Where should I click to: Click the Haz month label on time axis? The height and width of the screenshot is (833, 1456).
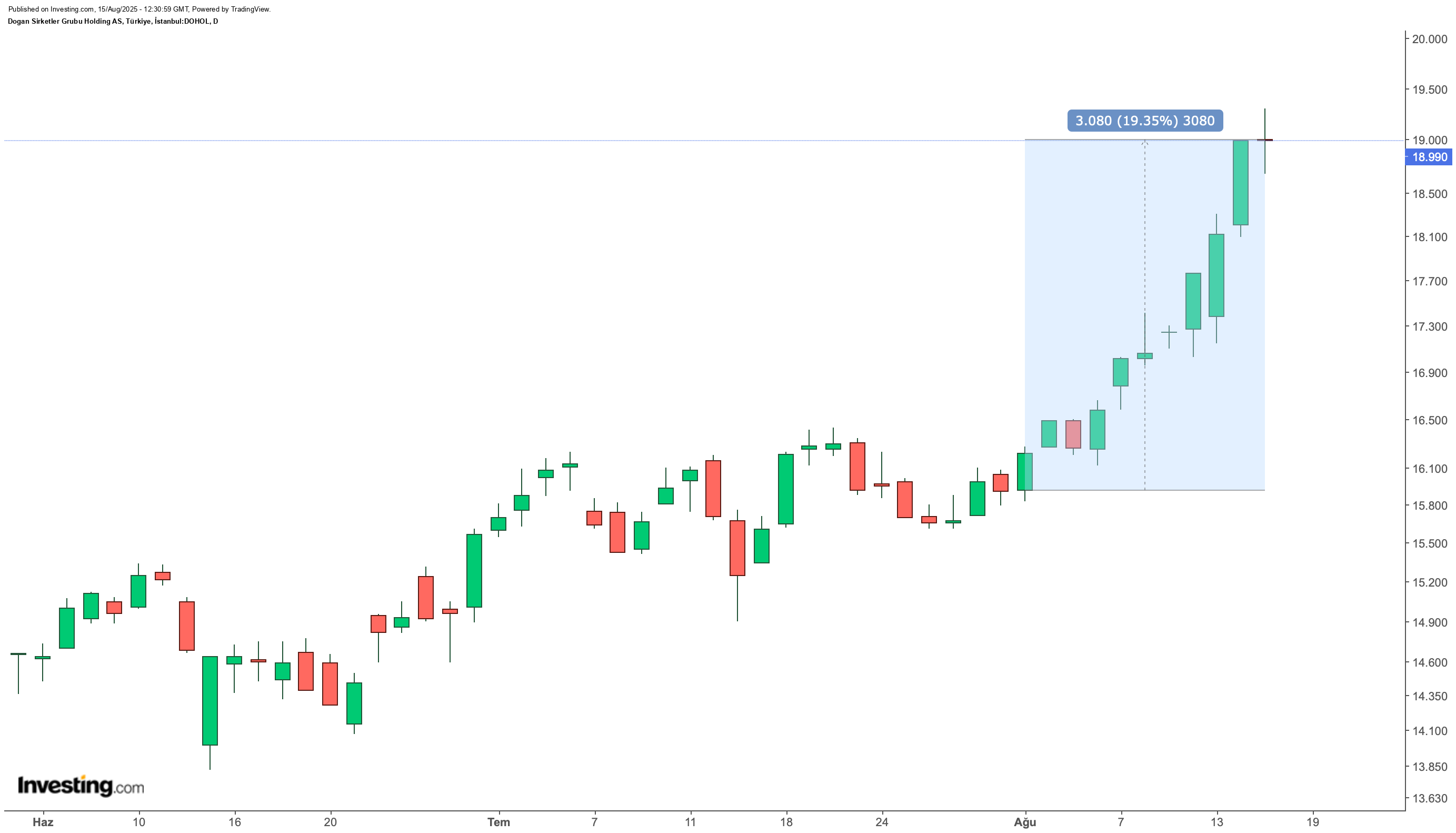(x=43, y=822)
